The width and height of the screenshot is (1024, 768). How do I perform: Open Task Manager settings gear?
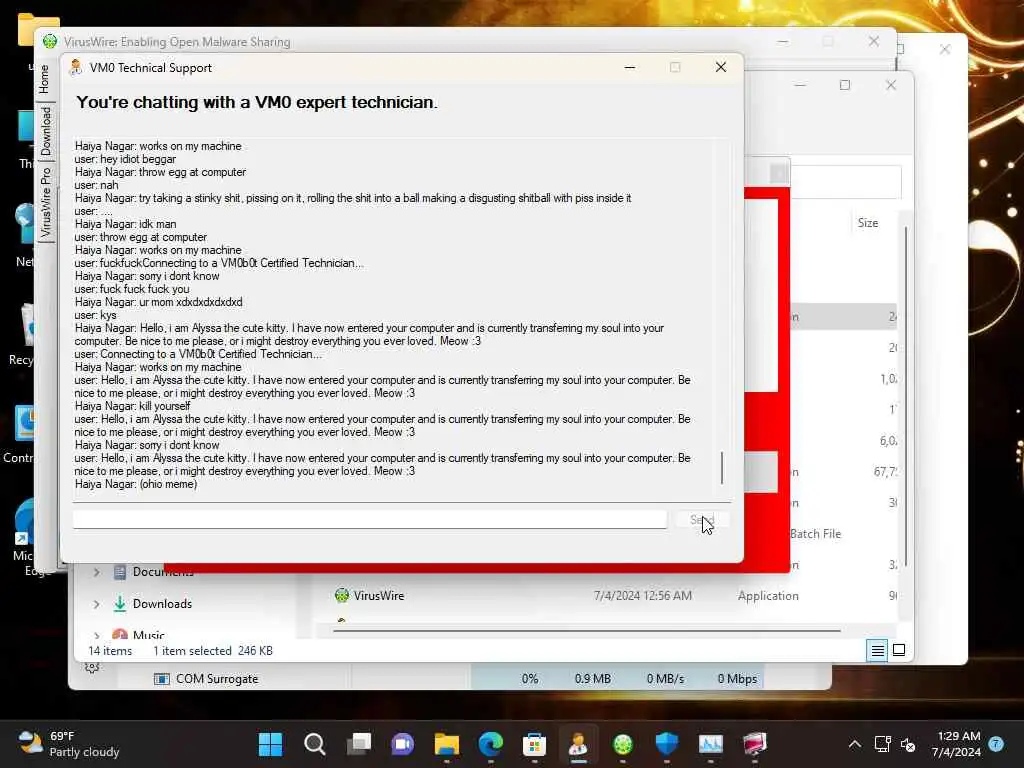coord(92,667)
